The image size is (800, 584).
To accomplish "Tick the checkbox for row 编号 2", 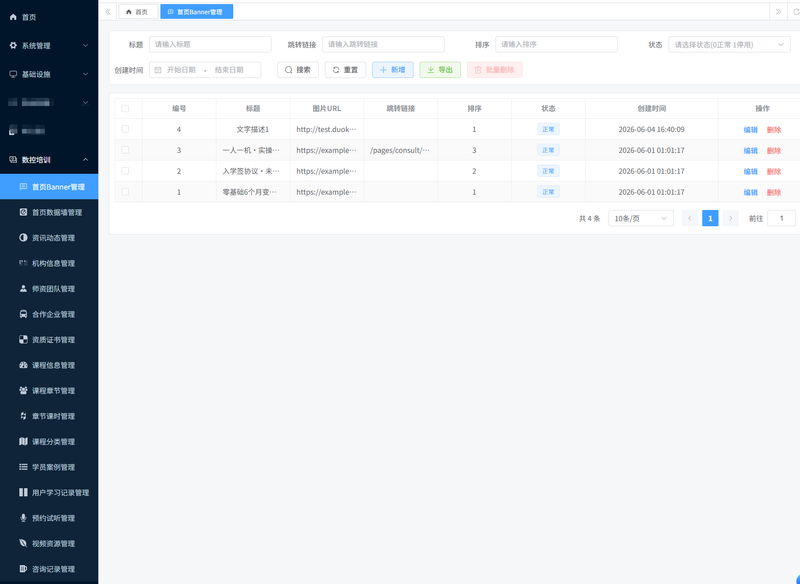I will click(125, 171).
